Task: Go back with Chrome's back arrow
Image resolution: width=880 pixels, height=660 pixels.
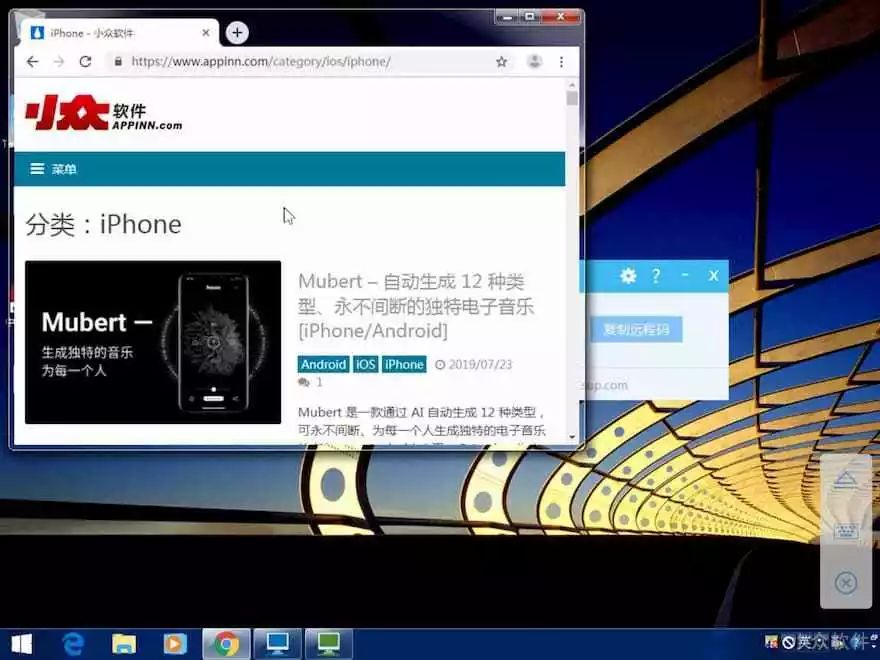Action: click(x=33, y=62)
